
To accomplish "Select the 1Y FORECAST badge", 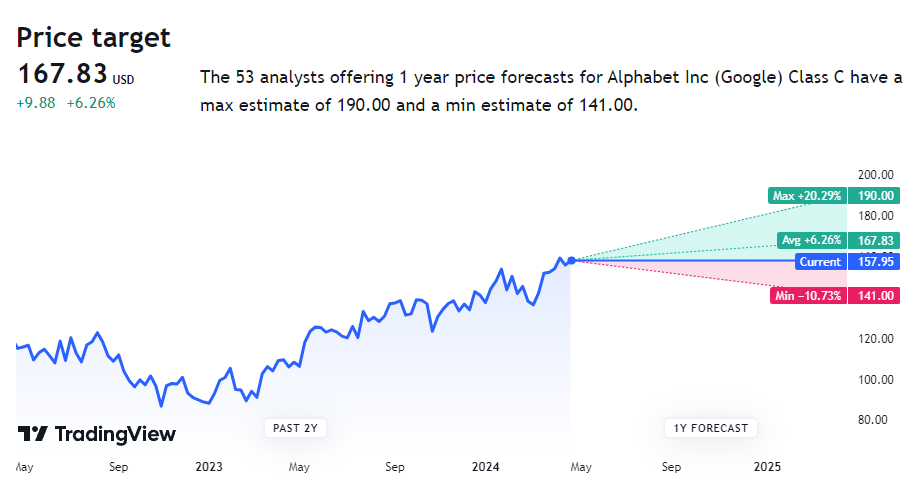I will [710, 428].
